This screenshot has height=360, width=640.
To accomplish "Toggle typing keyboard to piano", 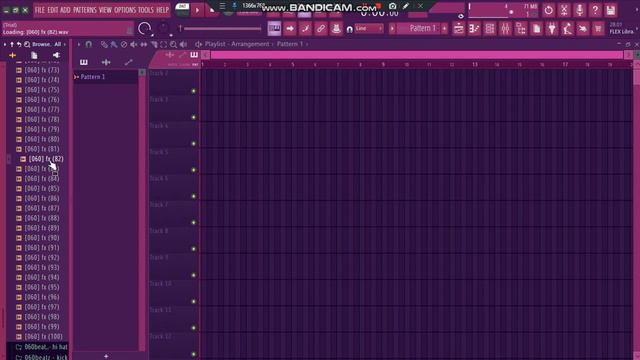I will click(274, 29).
